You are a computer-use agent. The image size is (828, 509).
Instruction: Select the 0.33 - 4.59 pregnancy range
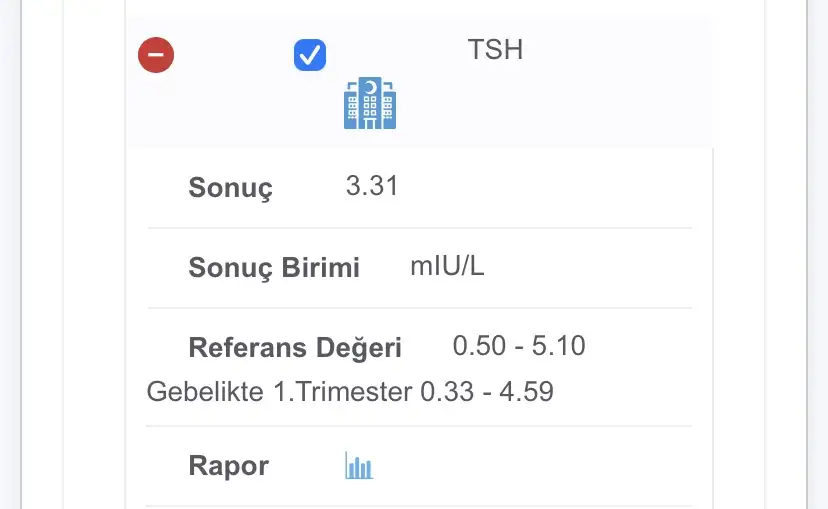487,392
